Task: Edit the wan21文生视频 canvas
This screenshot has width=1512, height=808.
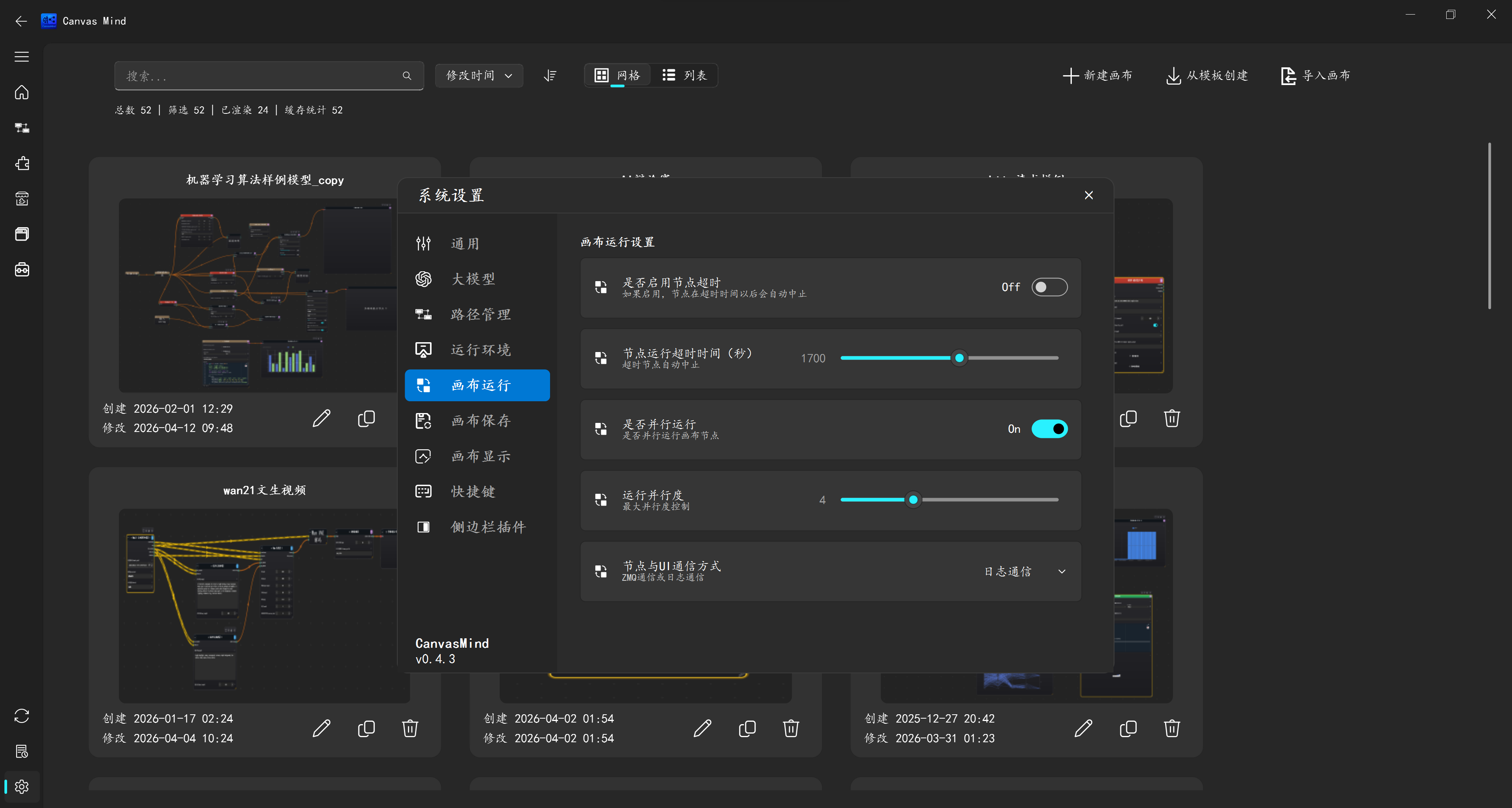Action: coord(322,728)
